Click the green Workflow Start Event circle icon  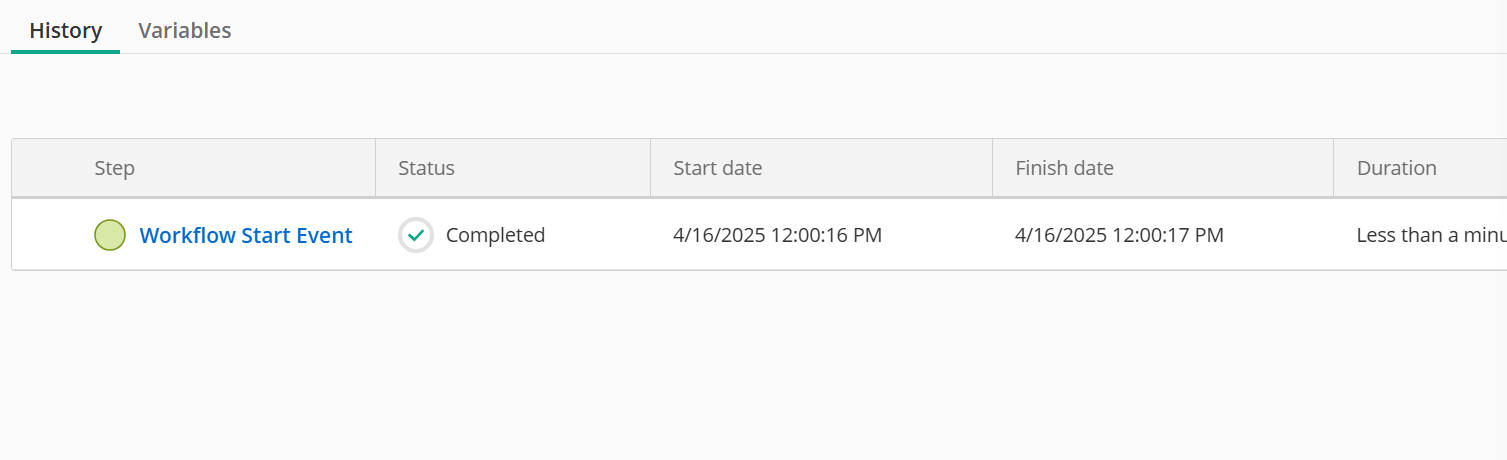[110, 235]
